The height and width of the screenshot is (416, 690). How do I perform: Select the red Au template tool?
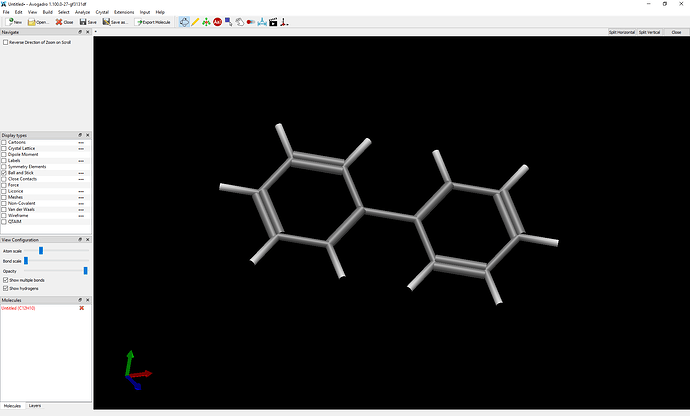pyautogui.click(x=217, y=22)
